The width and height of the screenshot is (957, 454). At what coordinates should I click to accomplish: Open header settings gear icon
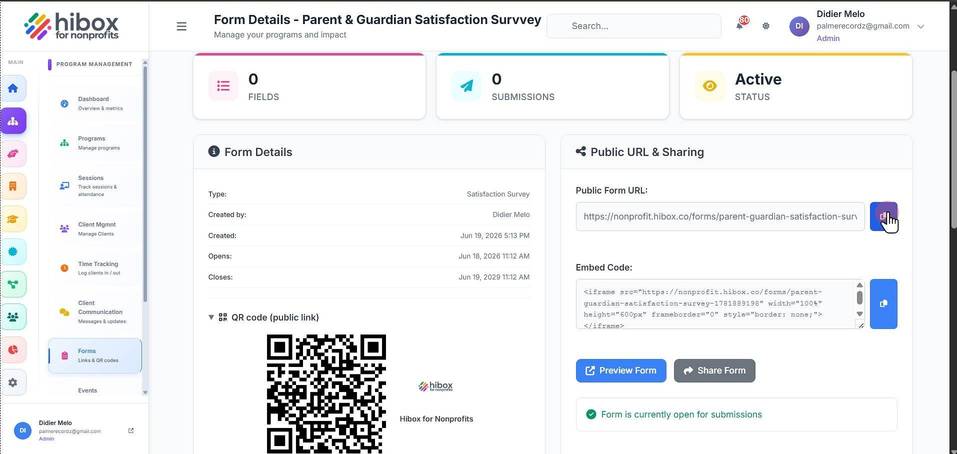766,26
